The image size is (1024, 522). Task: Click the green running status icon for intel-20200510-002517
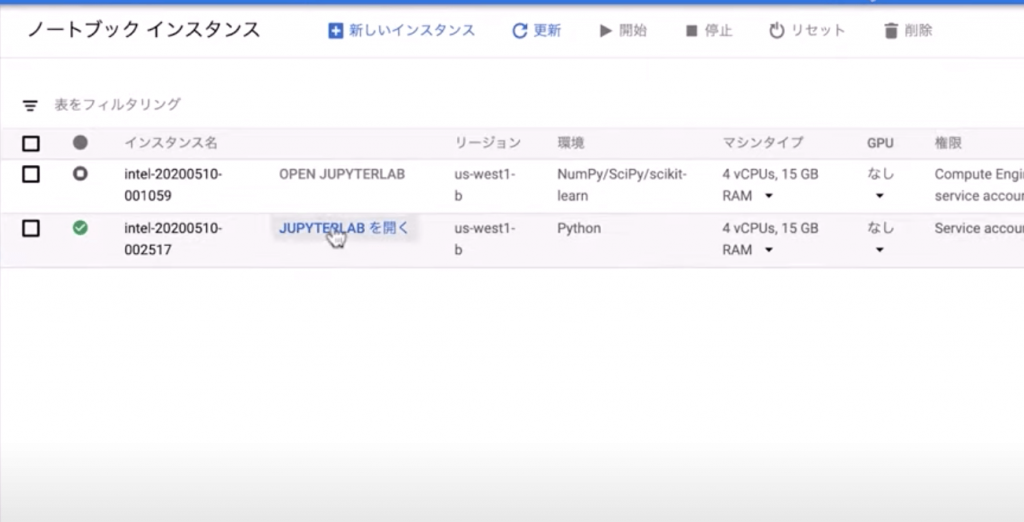tap(80, 228)
